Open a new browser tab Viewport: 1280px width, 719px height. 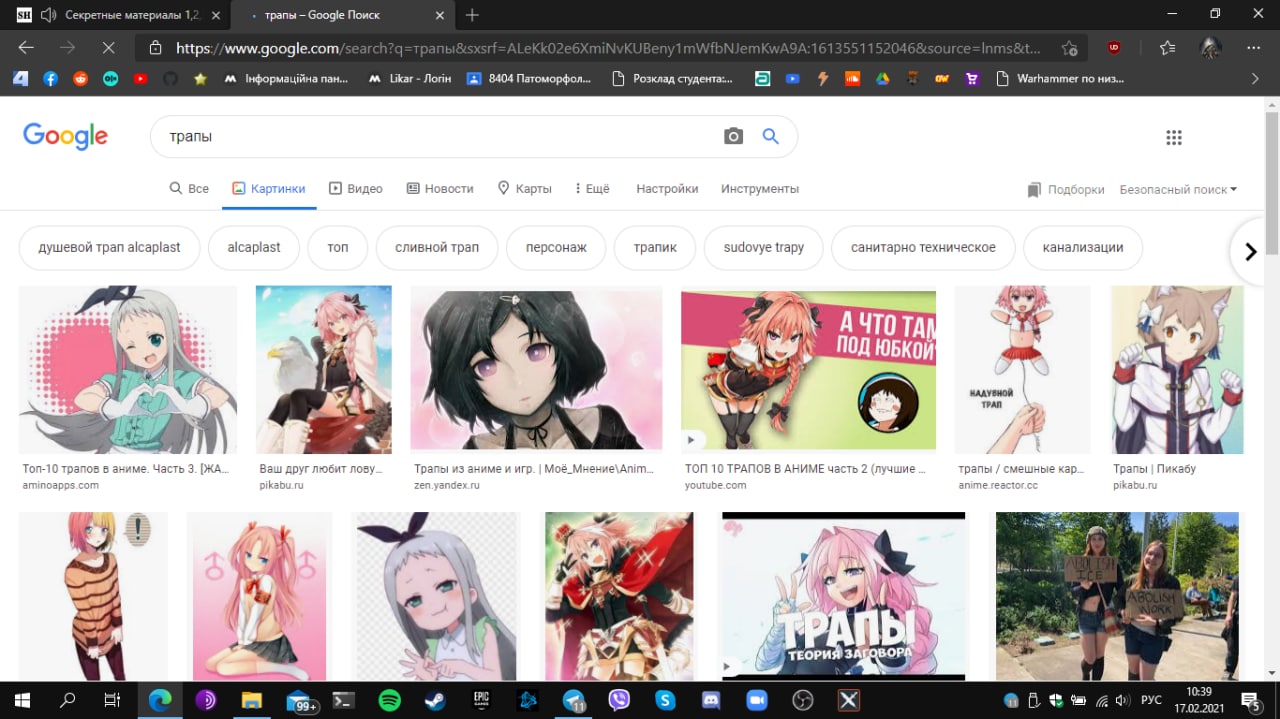point(472,15)
